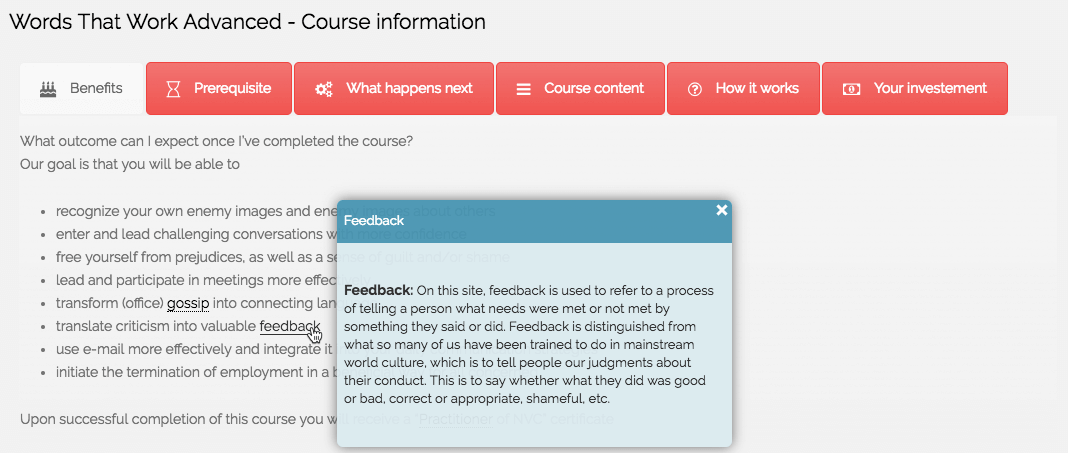Viewport: 1068px width, 453px height.
Task: Click the gears icon beside What happens next
Action: click(324, 89)
